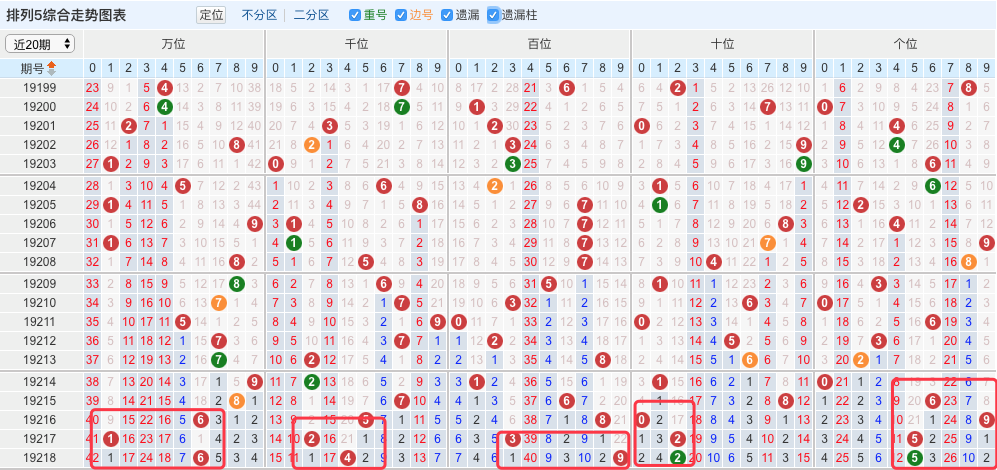Screen dimensions: 997x470
Task: Select the period 19218 row label
Action: [x=40, y=457]
